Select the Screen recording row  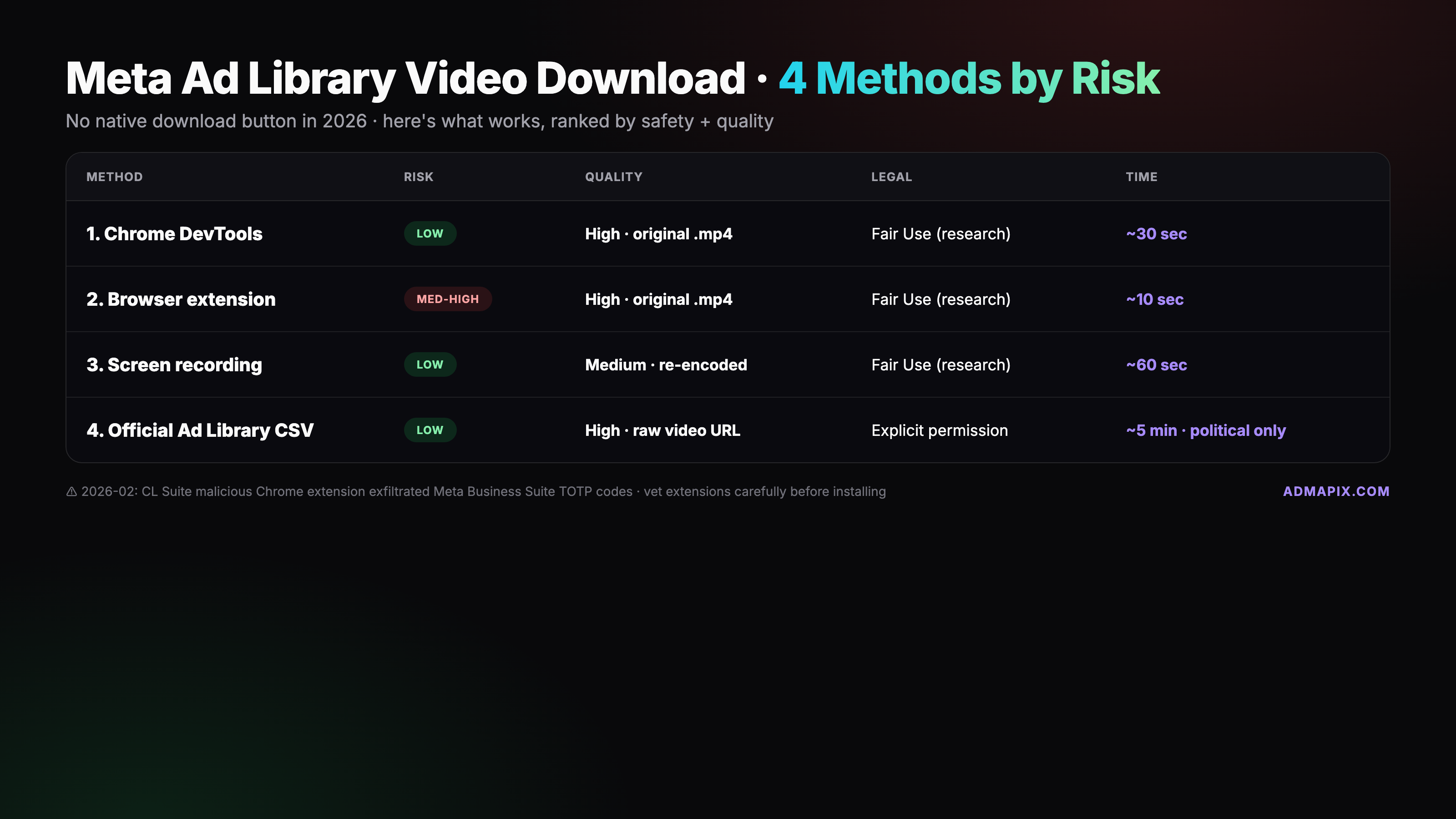click(x=174, y=364)
